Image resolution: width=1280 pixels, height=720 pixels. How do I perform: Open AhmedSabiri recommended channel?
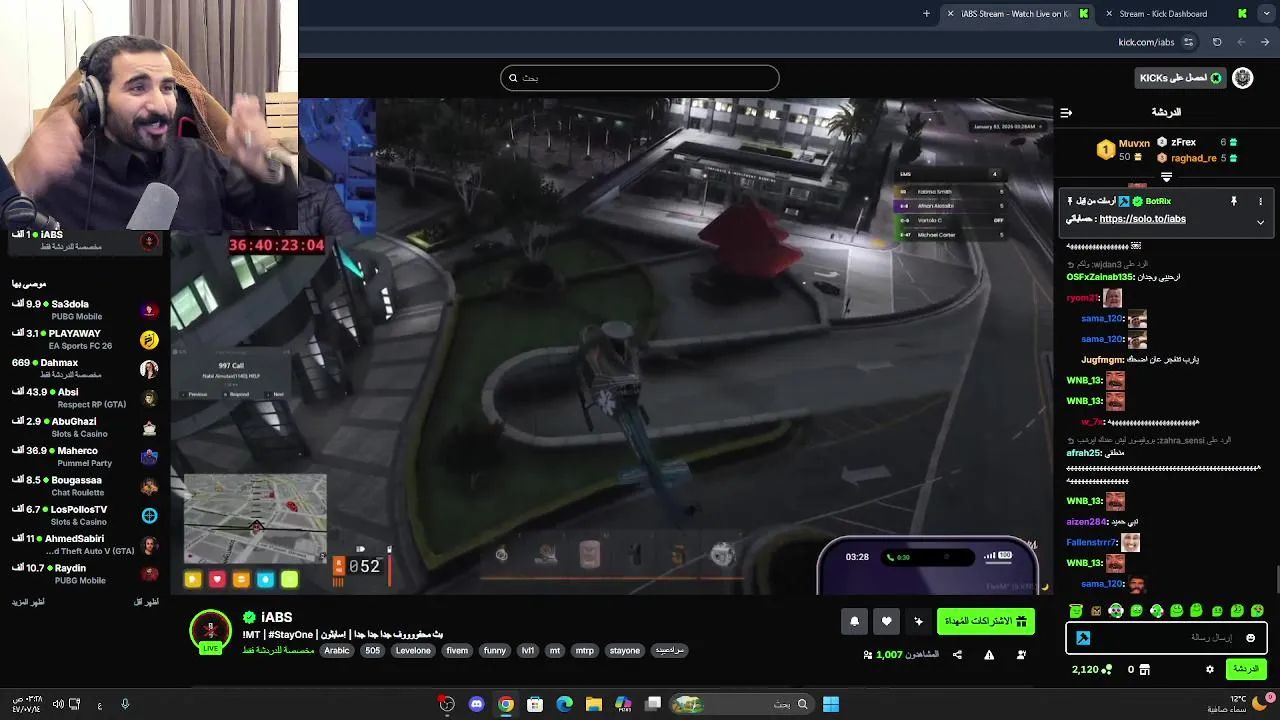[x=85, y=544]
